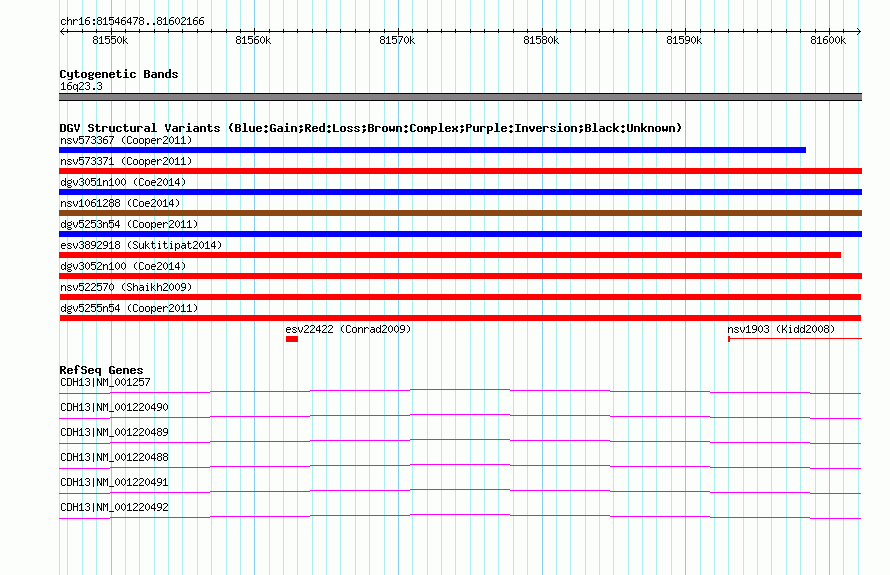Click the 81590k ruler tick label
The image size is (890, 575).
pyautogui.click(x=685, y=40)
